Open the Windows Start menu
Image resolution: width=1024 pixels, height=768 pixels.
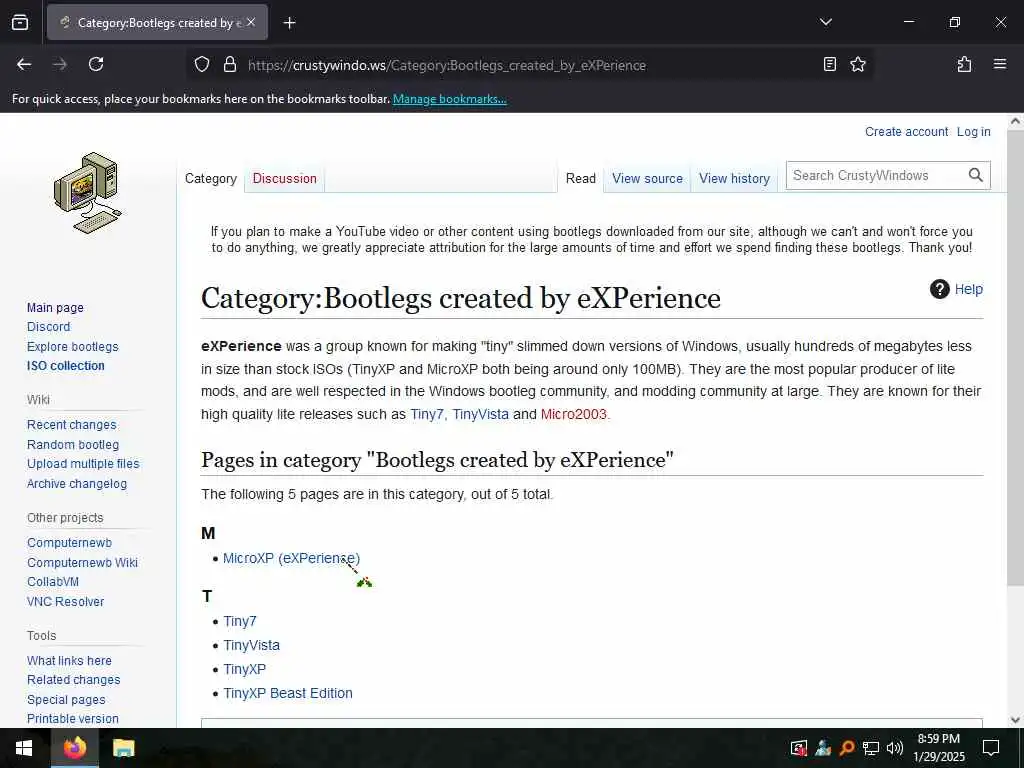[24, 748]
